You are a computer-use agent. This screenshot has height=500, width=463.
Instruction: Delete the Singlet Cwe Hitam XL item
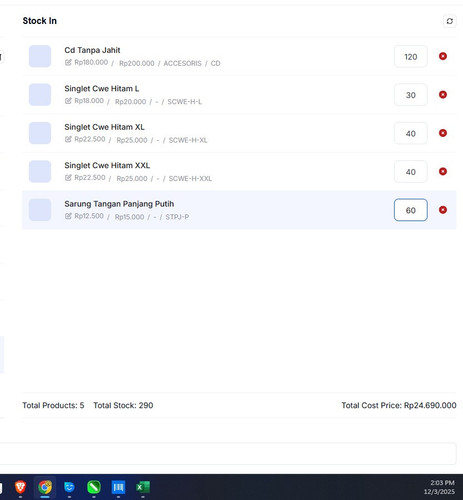(443, 133)
